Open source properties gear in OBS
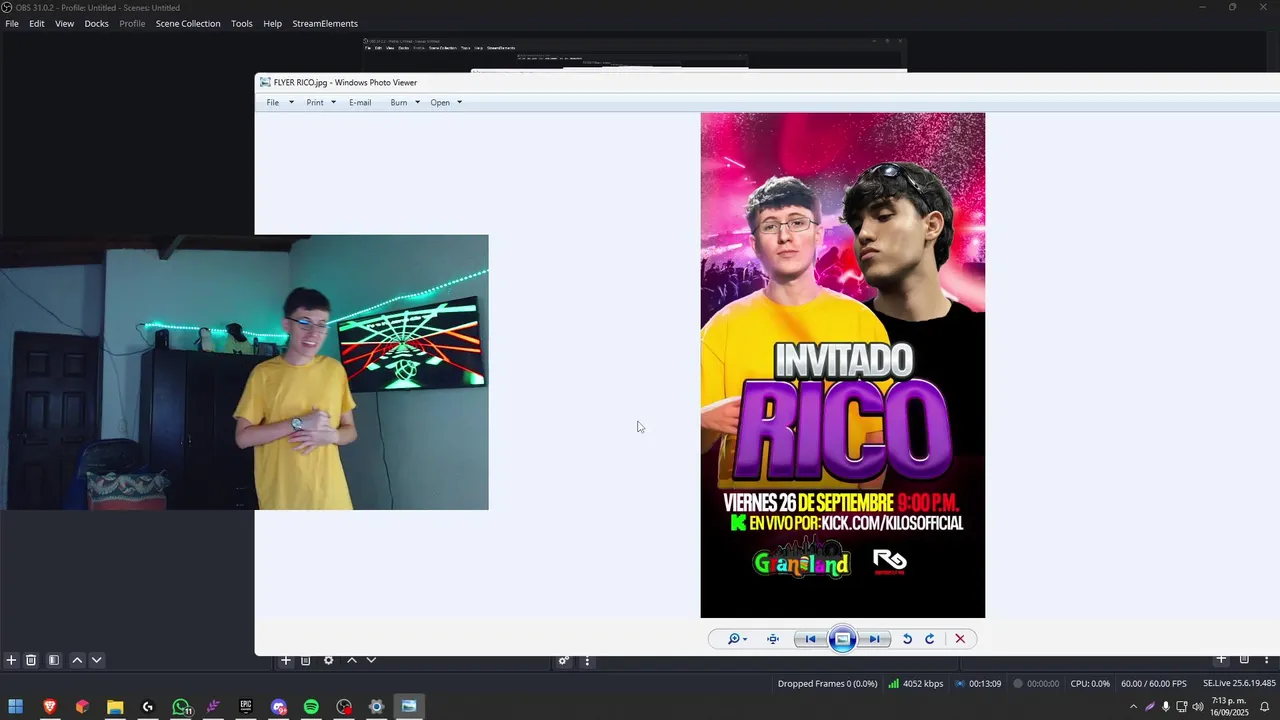Screen dimensions: 1280x720 [x=328, y=660]
